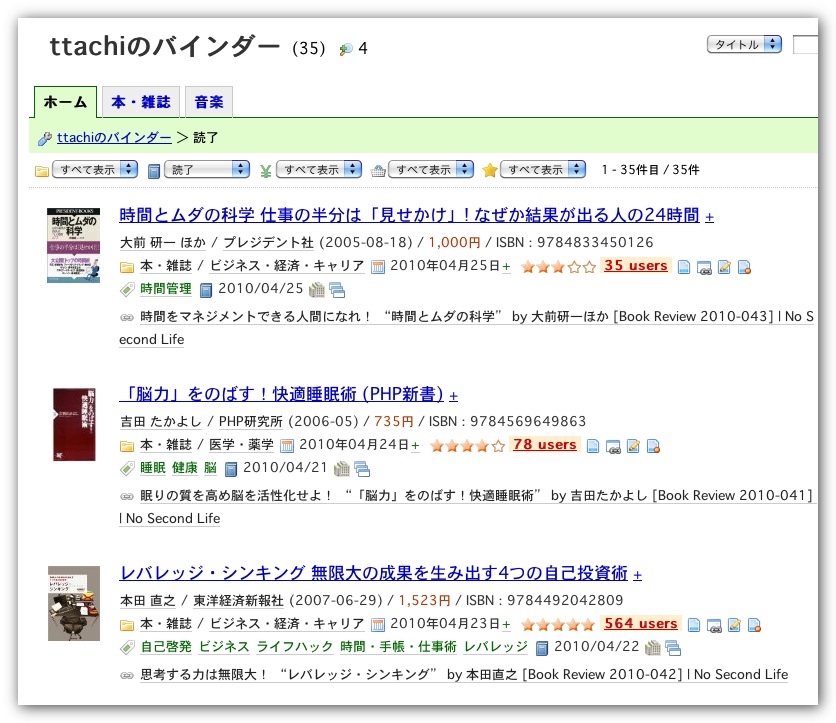Click the last document icon beside 564 users
This screenshot has height=723, width=836.
(755, 625)
